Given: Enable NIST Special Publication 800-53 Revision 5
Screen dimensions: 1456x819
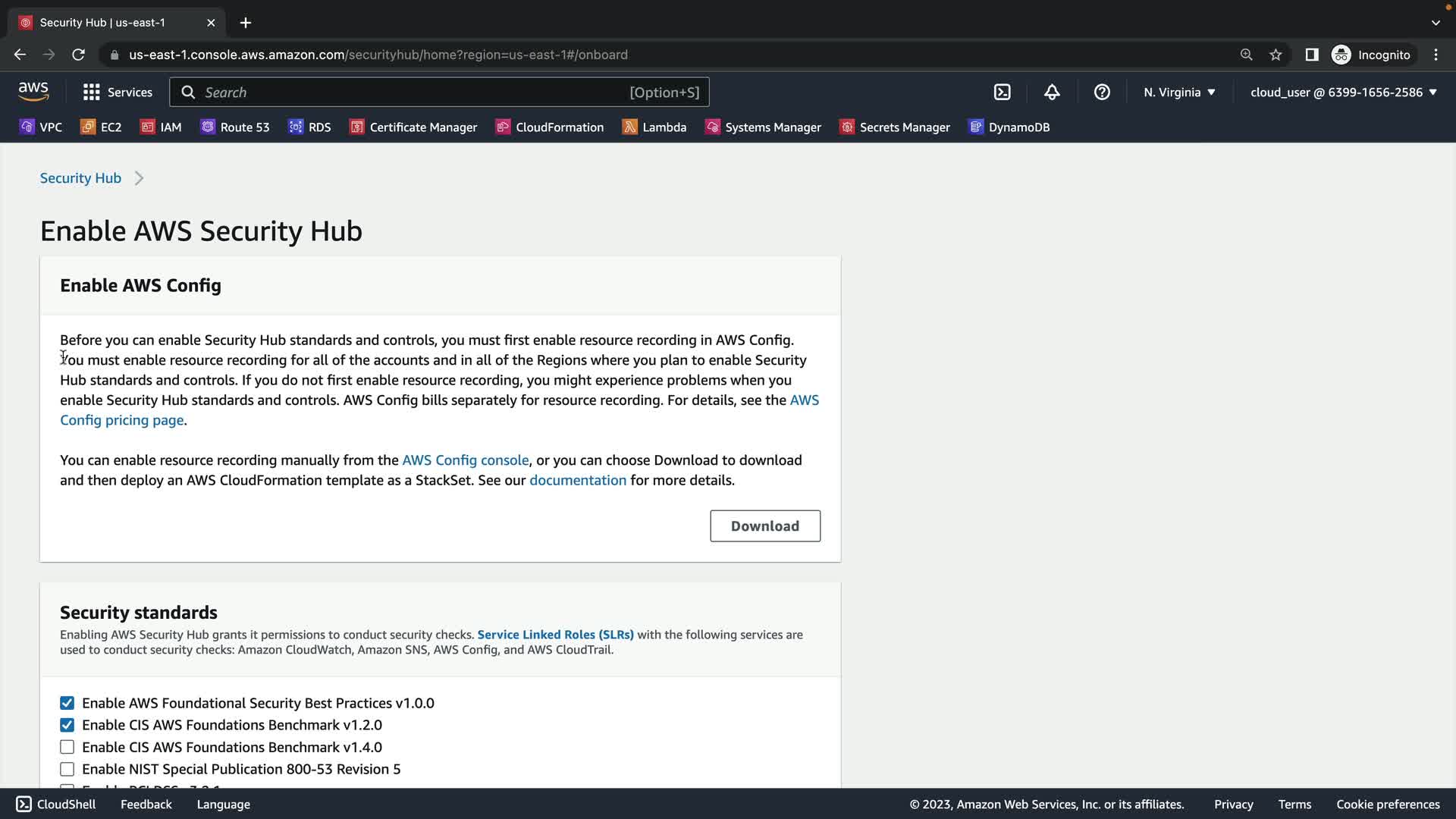Looking at the screenshot, I should coord(67,769).
